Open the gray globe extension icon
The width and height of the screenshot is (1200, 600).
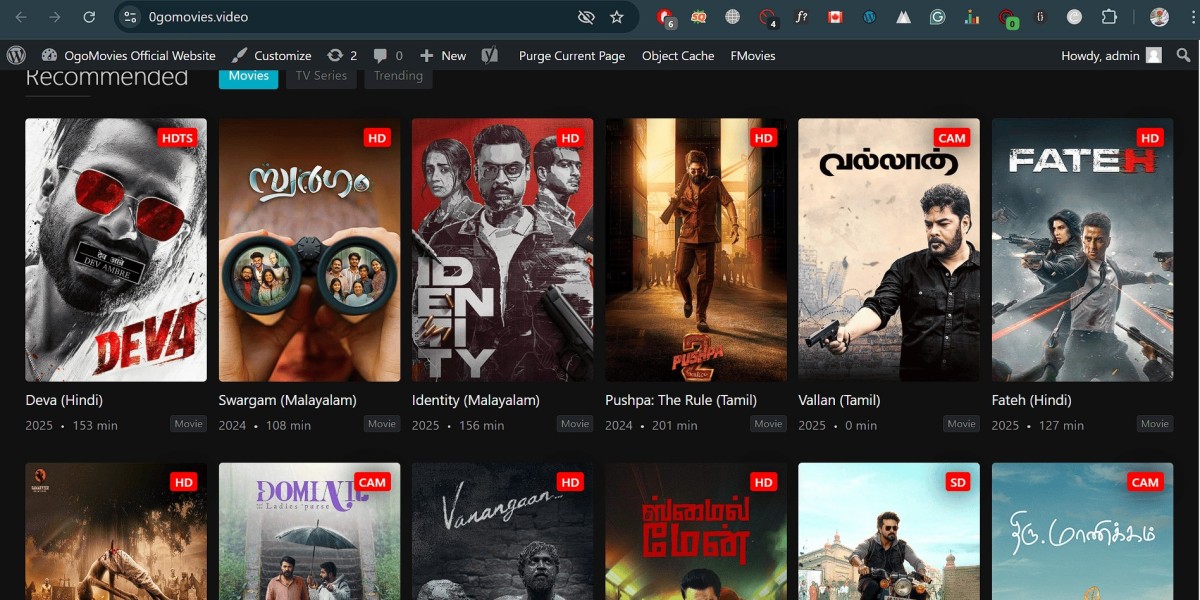[733, 17]
